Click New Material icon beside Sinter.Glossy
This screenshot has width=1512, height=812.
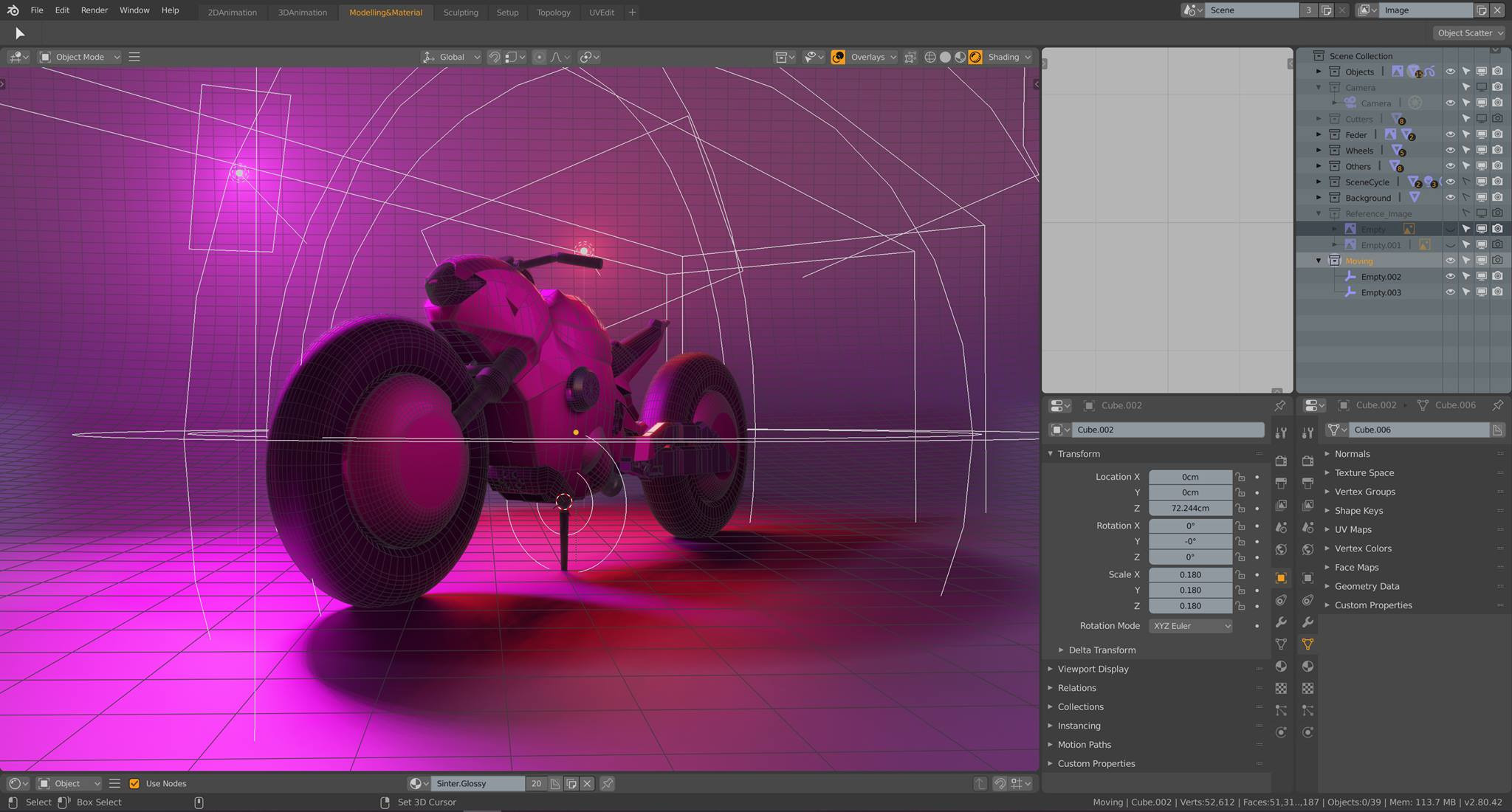(x=571, y=783)
